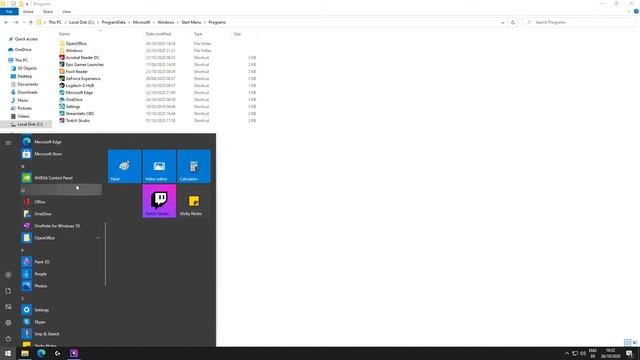Screen dimensions: 640x360
Task: Open Photos app from Start list
Action: pos(61,286)
